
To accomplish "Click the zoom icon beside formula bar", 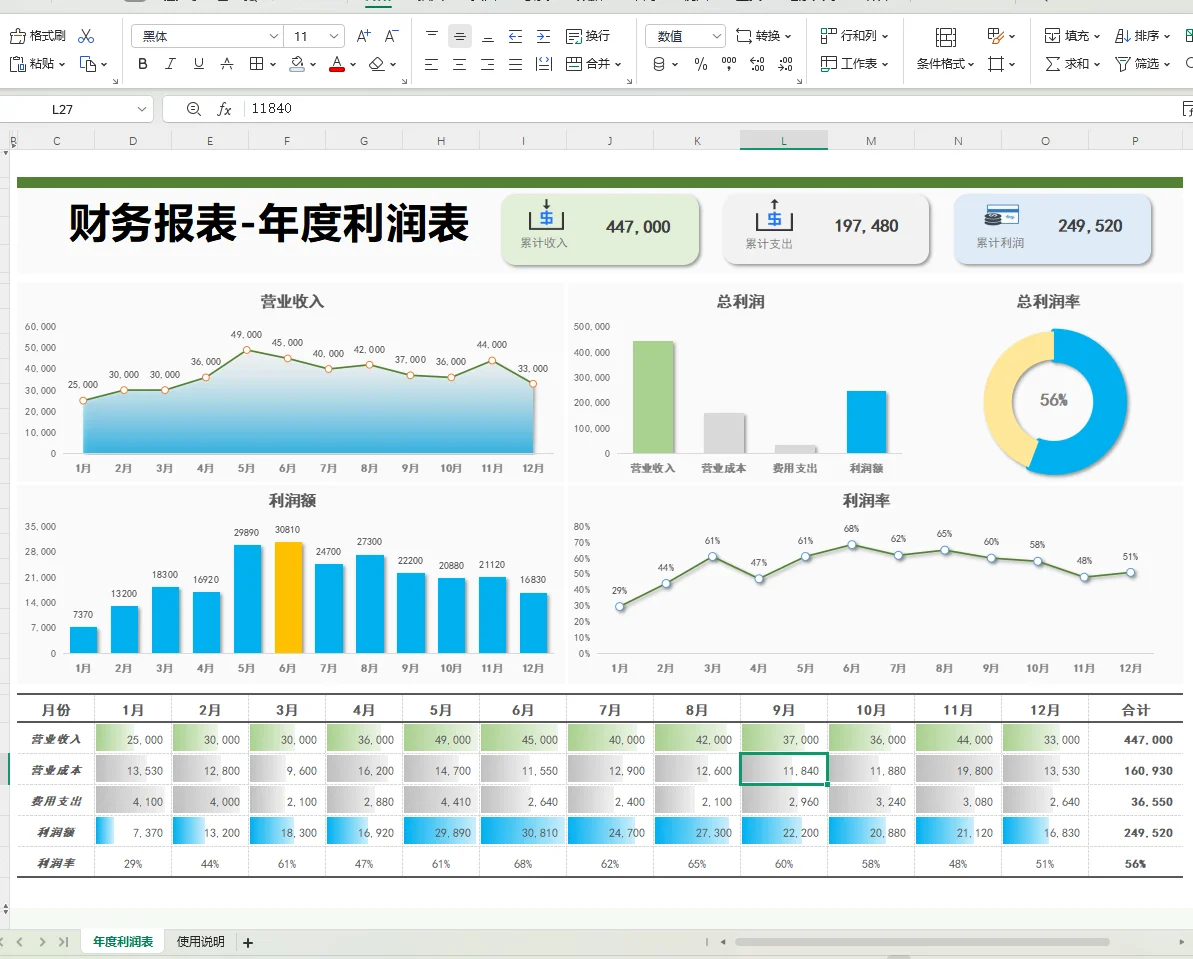I will pyautogui.click(x=194, y=109).
